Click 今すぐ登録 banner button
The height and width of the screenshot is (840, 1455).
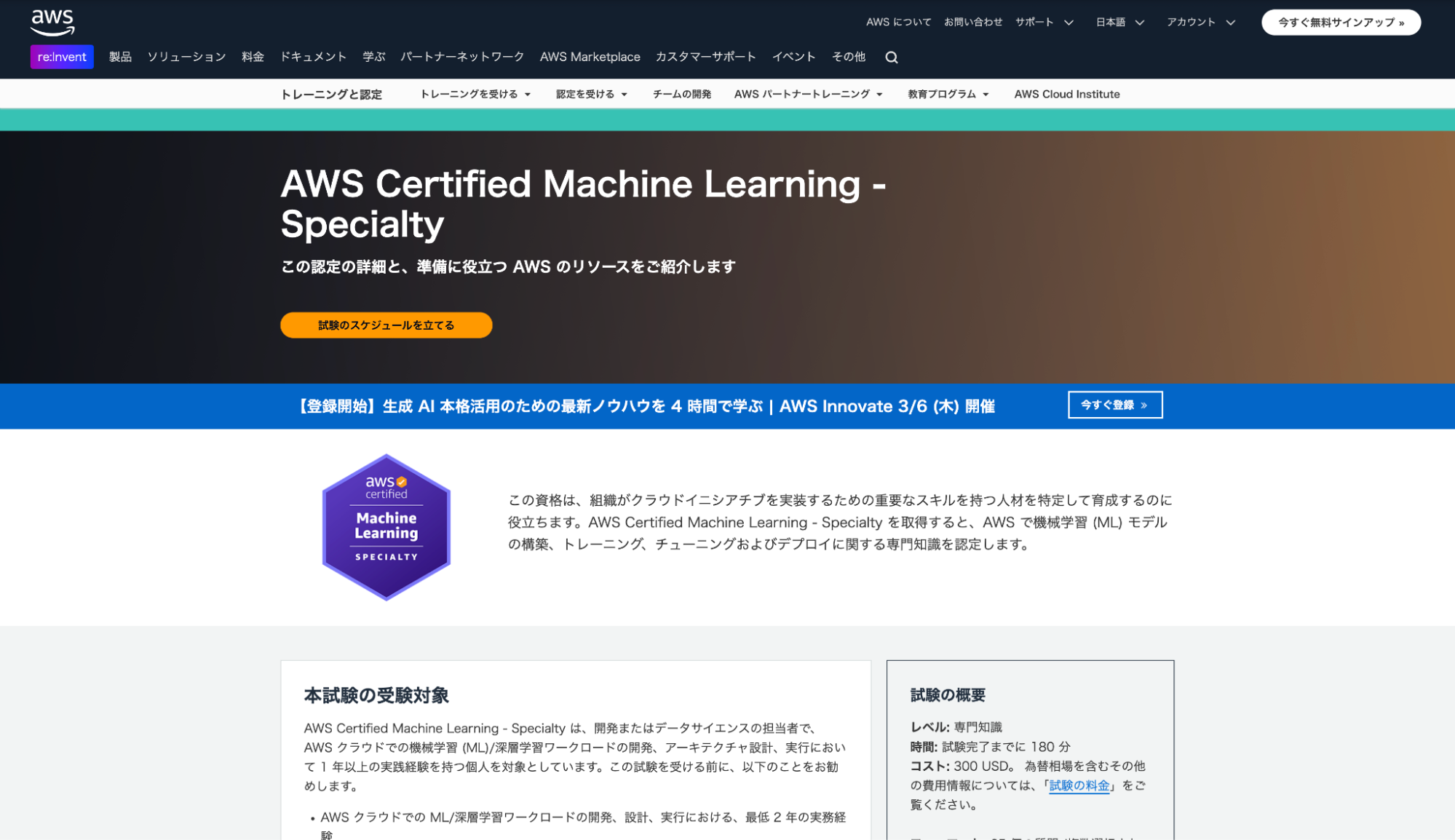tap(1115, 405)
